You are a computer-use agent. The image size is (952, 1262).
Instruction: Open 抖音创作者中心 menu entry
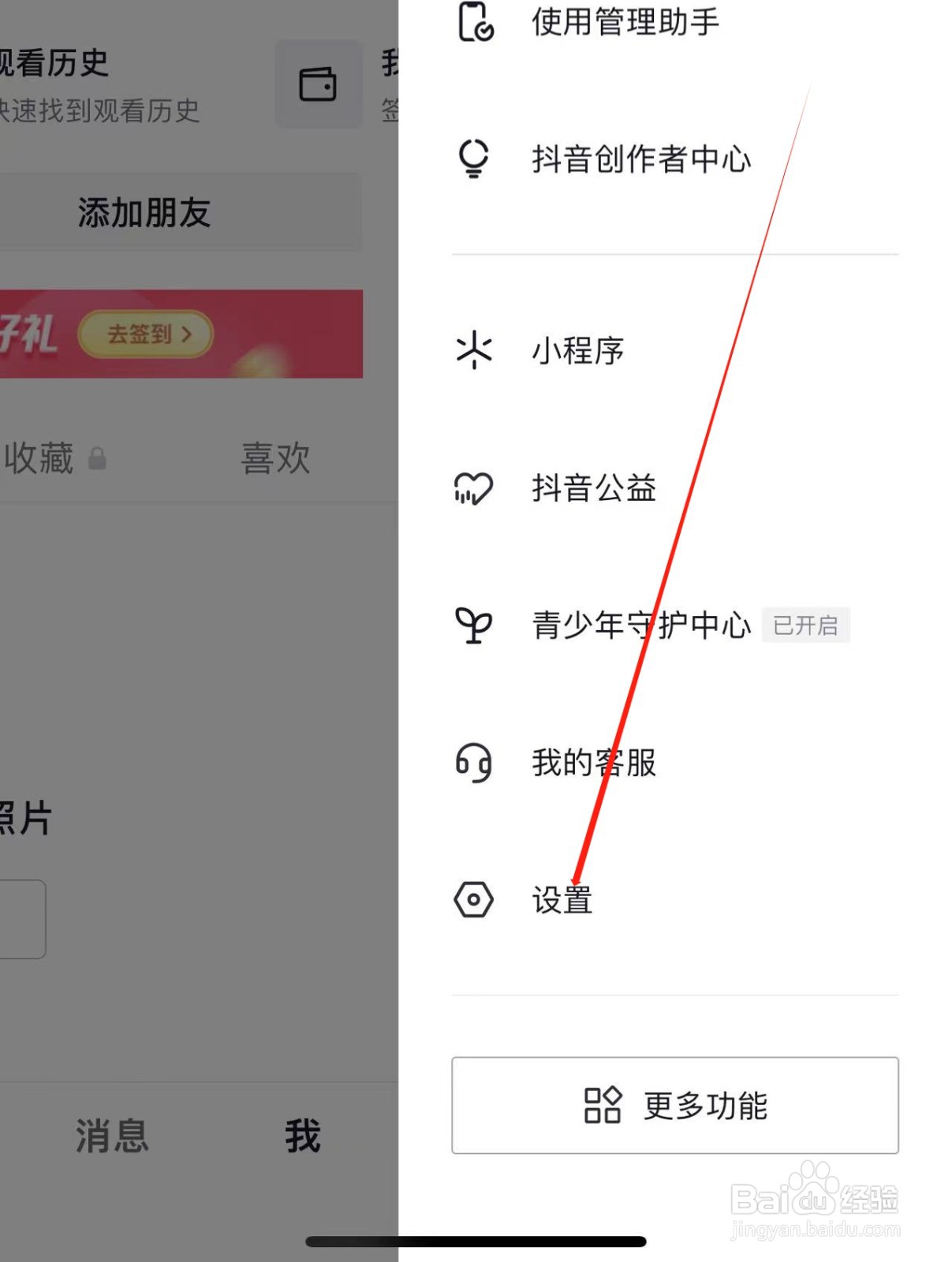click(x=675, y=159)
